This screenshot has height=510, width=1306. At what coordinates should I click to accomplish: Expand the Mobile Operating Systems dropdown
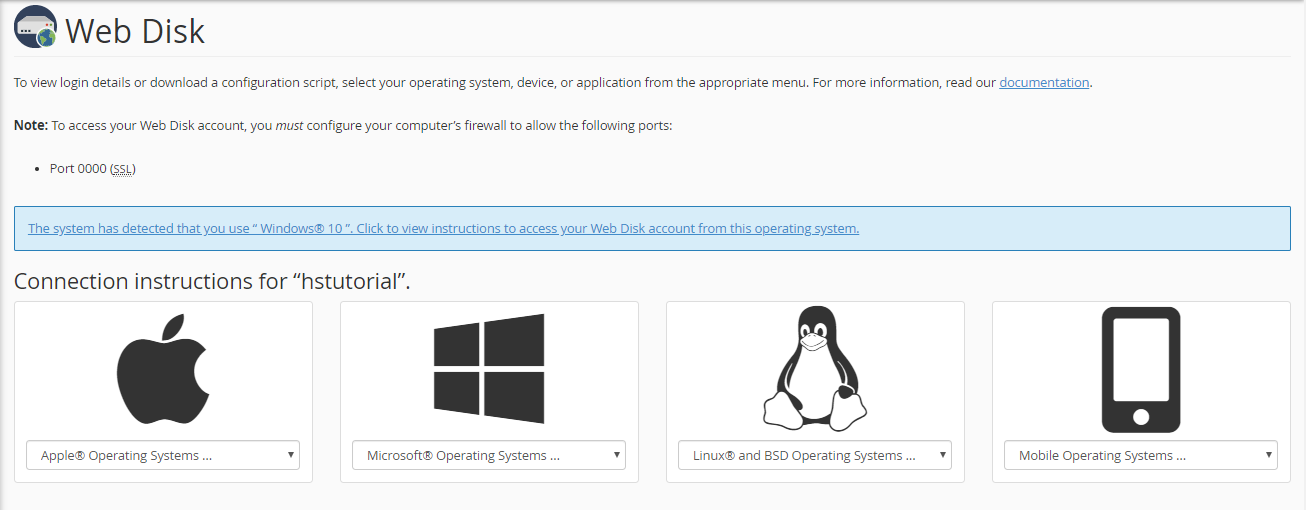tap(1141, 456)
